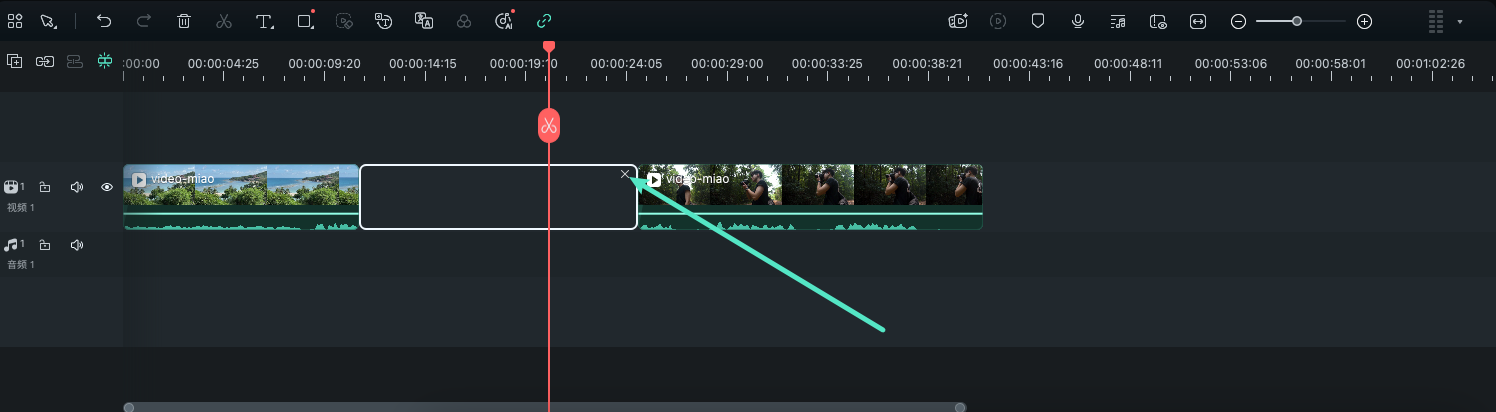
Task: Click the timeline zoom slider handle
Action: click(x=1297, y=21)
